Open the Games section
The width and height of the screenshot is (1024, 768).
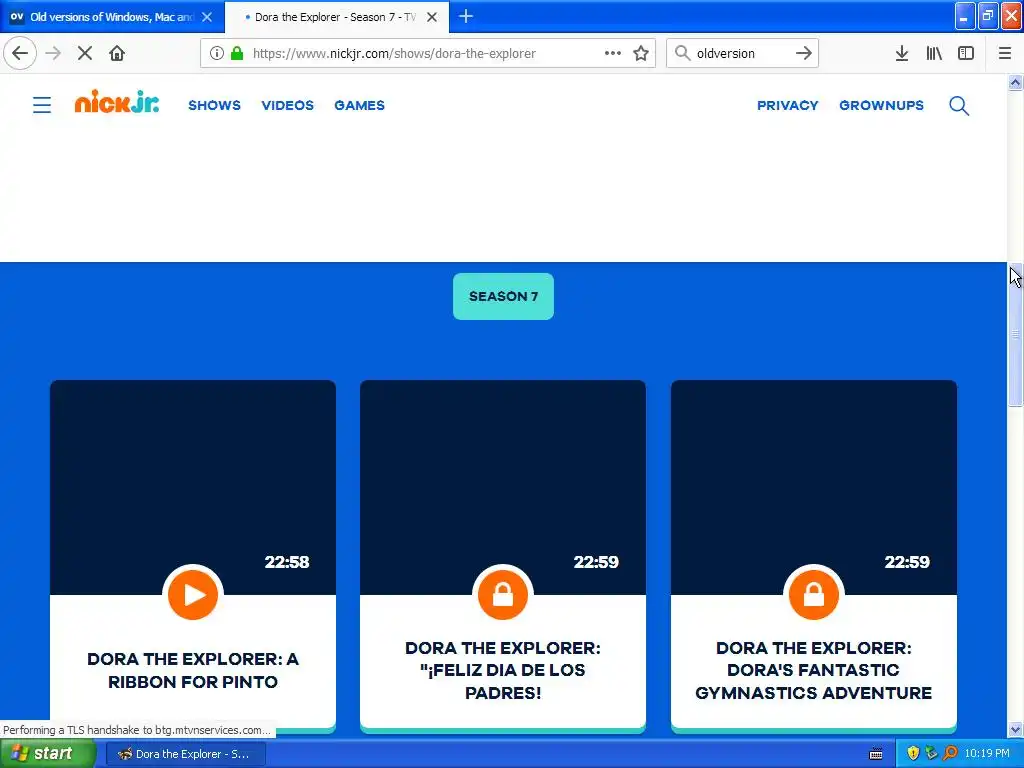tap(359, 105)
